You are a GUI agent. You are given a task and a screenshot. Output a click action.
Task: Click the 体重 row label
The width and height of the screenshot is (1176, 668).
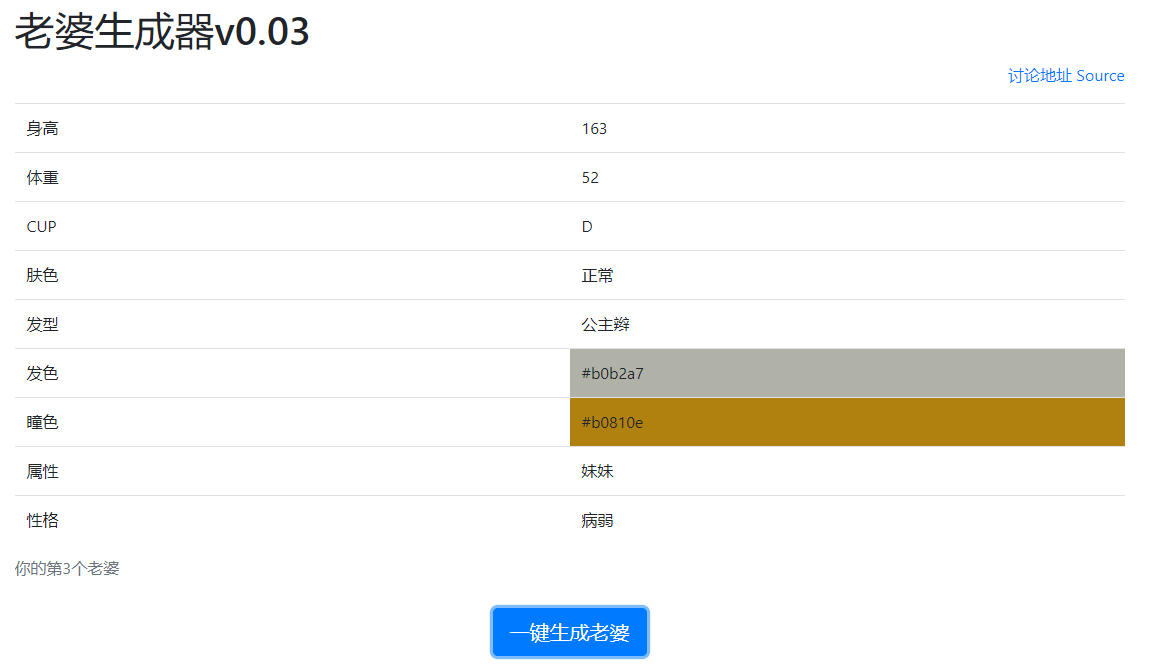tap(42, 178)
